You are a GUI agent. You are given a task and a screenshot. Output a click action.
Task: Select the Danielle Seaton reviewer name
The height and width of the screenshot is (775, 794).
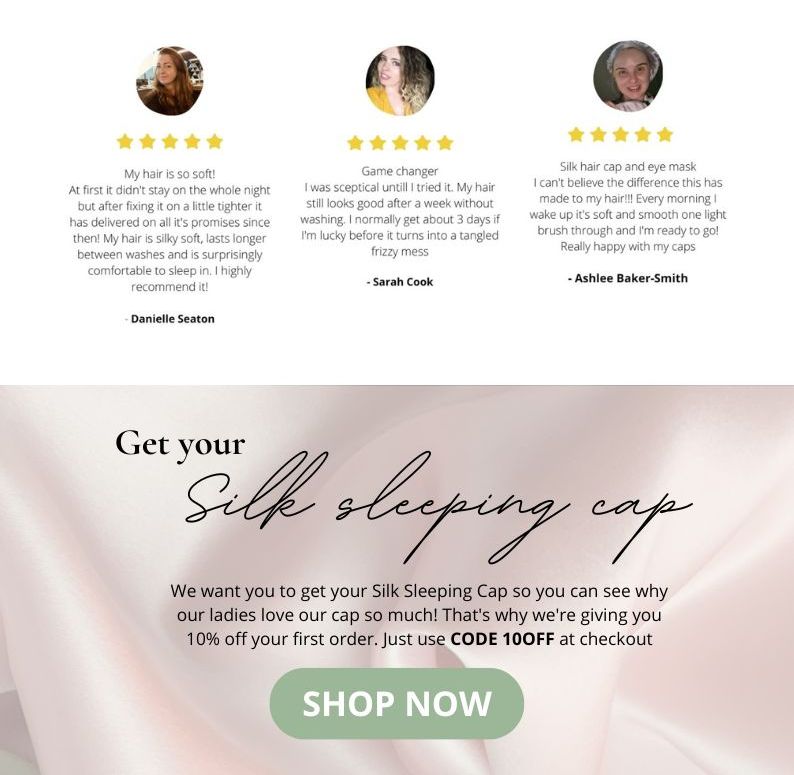pyautogui.click(x=173, y=319)
